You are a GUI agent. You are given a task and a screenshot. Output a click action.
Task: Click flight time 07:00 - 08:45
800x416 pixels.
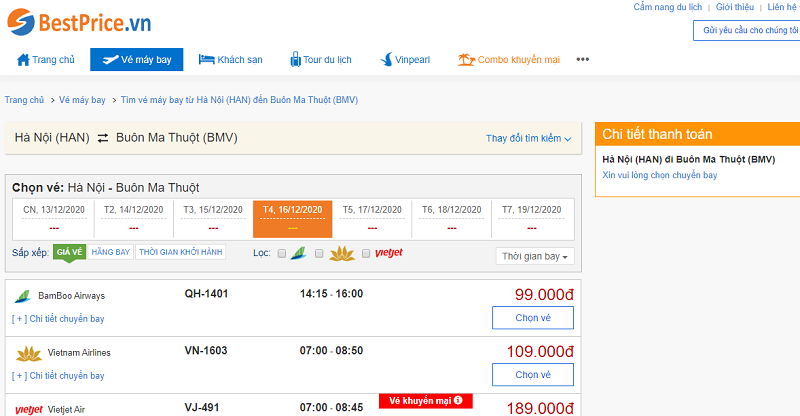[332, 408]
